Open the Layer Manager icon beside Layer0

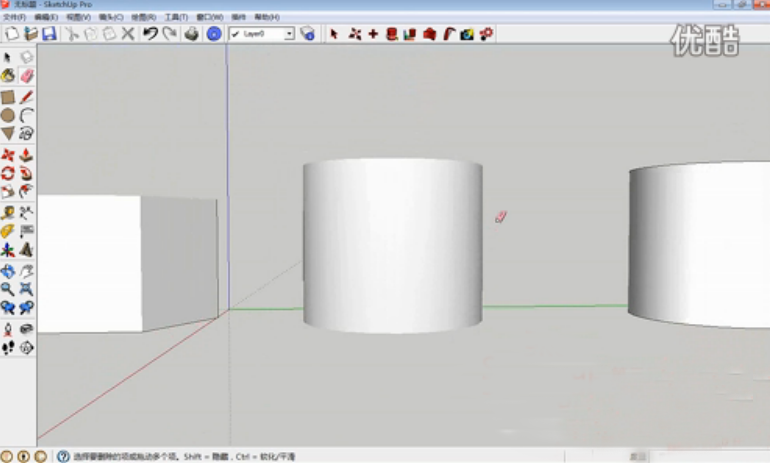[306, 34]
